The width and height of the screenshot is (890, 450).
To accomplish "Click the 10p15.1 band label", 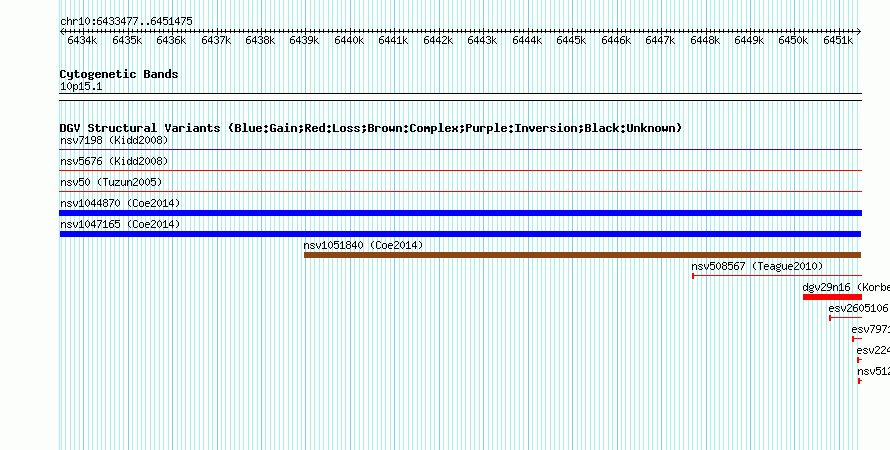I will pyautogui.click(x=81, y=87).
